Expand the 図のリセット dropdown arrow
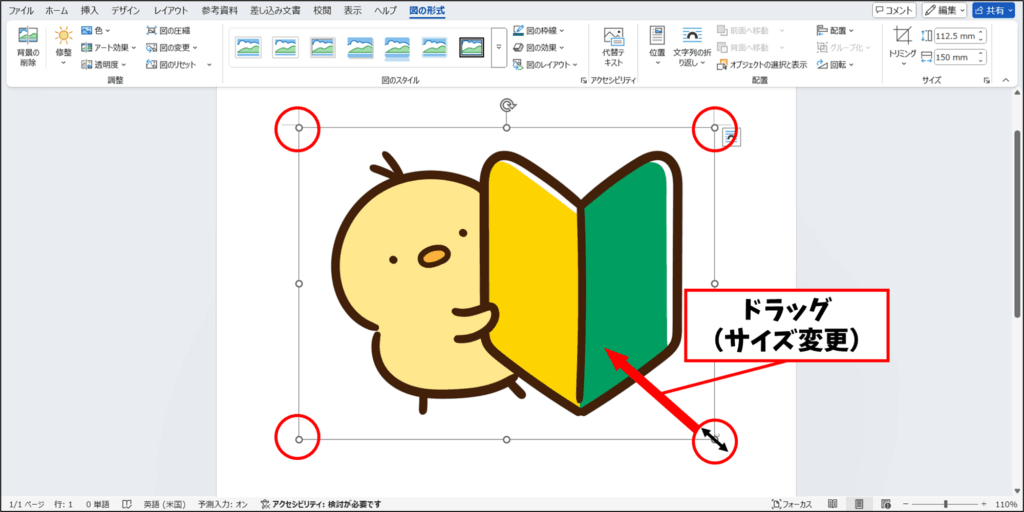1024x512 pixels. (x=210, y=65)
